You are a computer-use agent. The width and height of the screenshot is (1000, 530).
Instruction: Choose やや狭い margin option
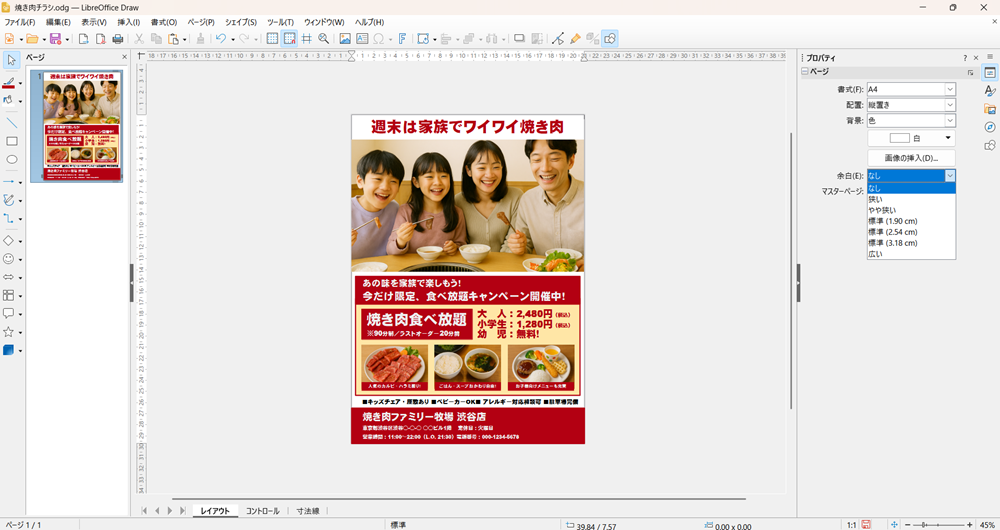tap(911, 210)
